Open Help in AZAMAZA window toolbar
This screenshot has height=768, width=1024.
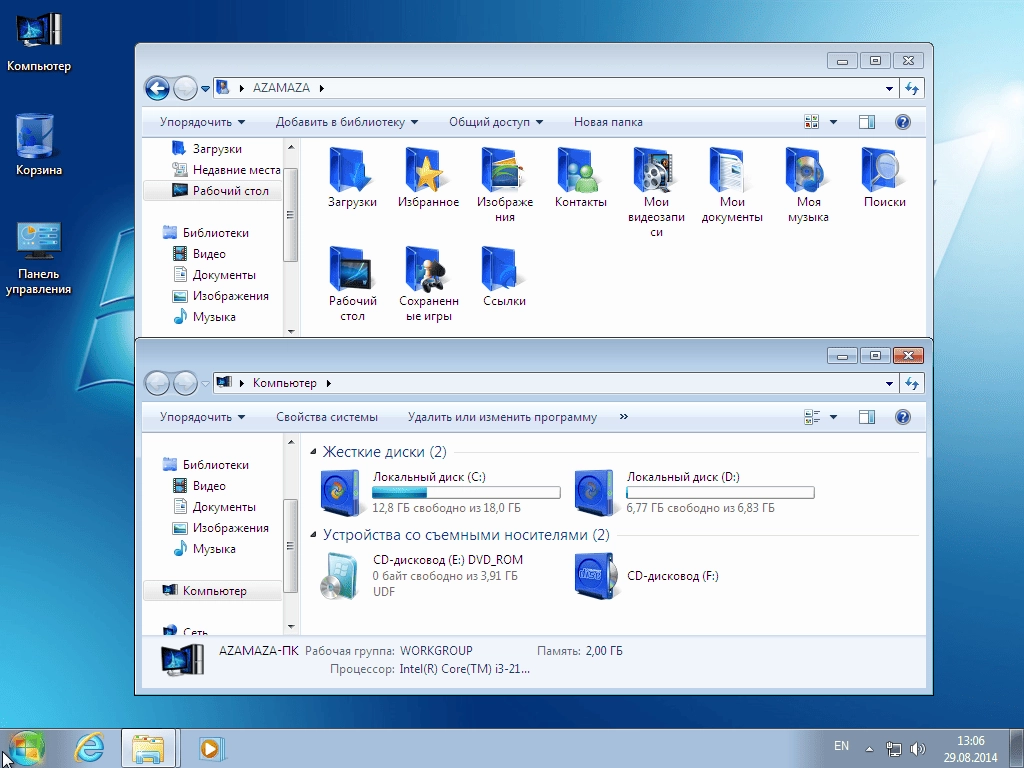pyautogui.click(x=903, y=122)
